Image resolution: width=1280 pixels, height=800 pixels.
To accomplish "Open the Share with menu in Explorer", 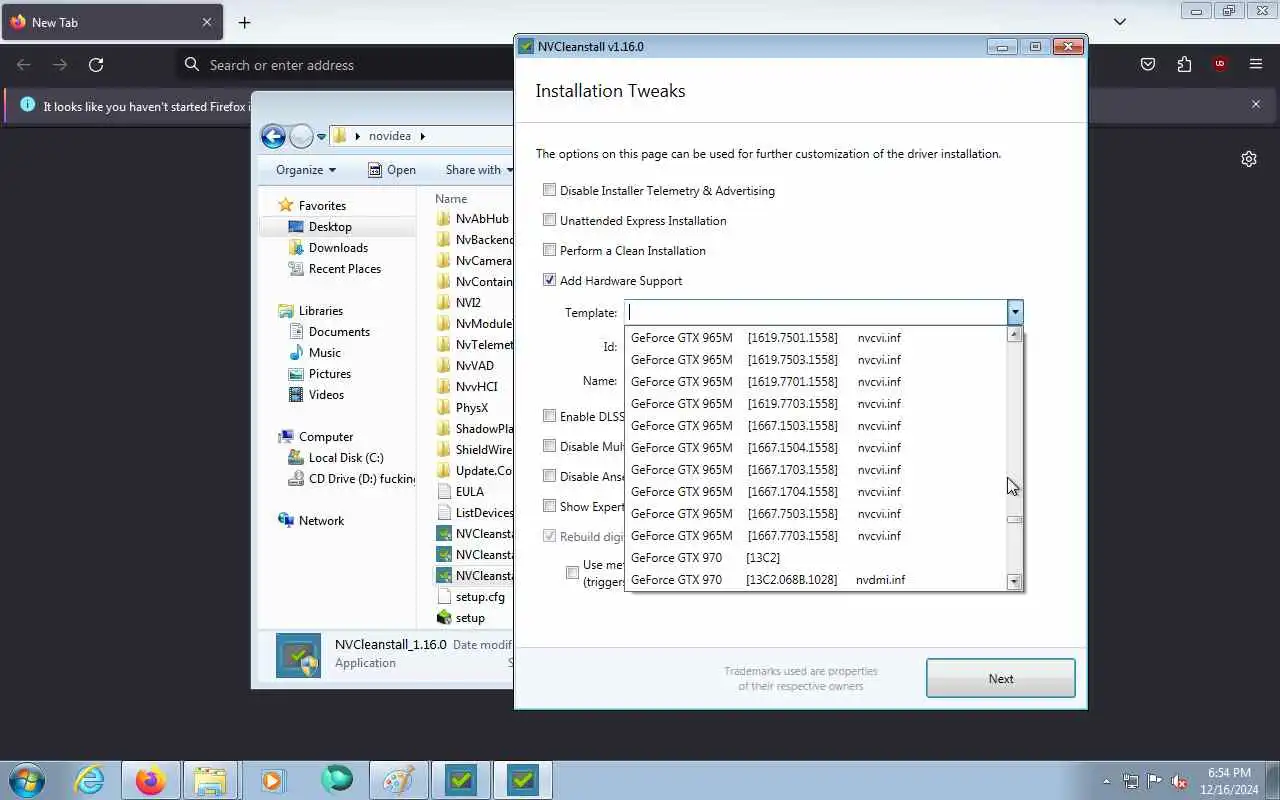I will tap(480, 170).
